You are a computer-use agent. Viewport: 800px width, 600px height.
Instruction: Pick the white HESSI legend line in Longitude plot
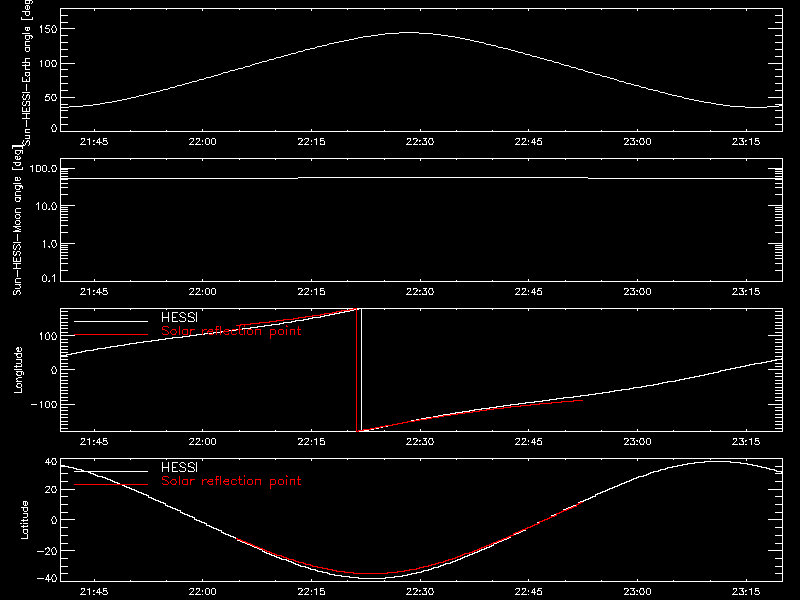tap(111, 321)
